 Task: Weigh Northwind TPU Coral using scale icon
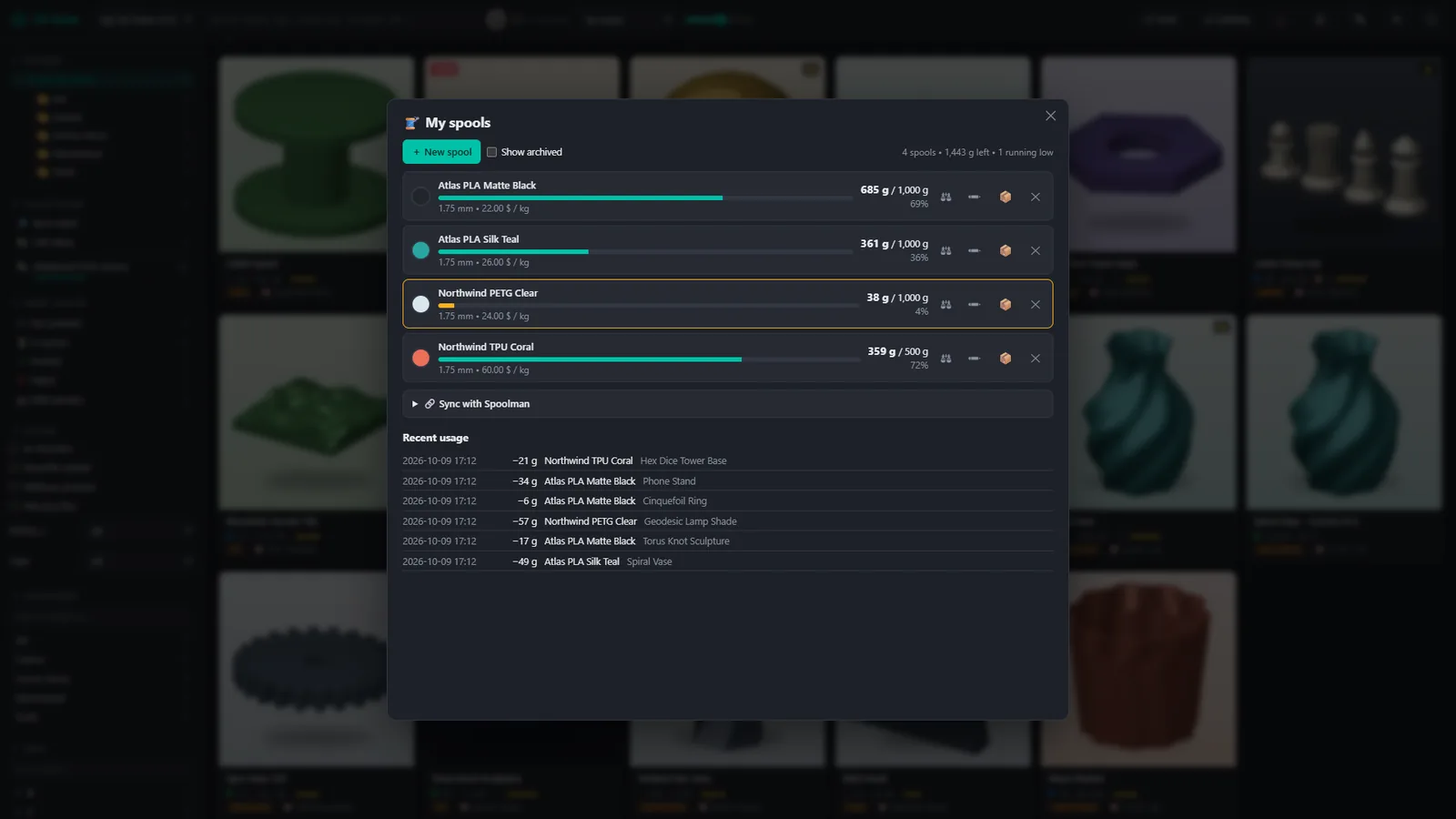coord(946,358)
